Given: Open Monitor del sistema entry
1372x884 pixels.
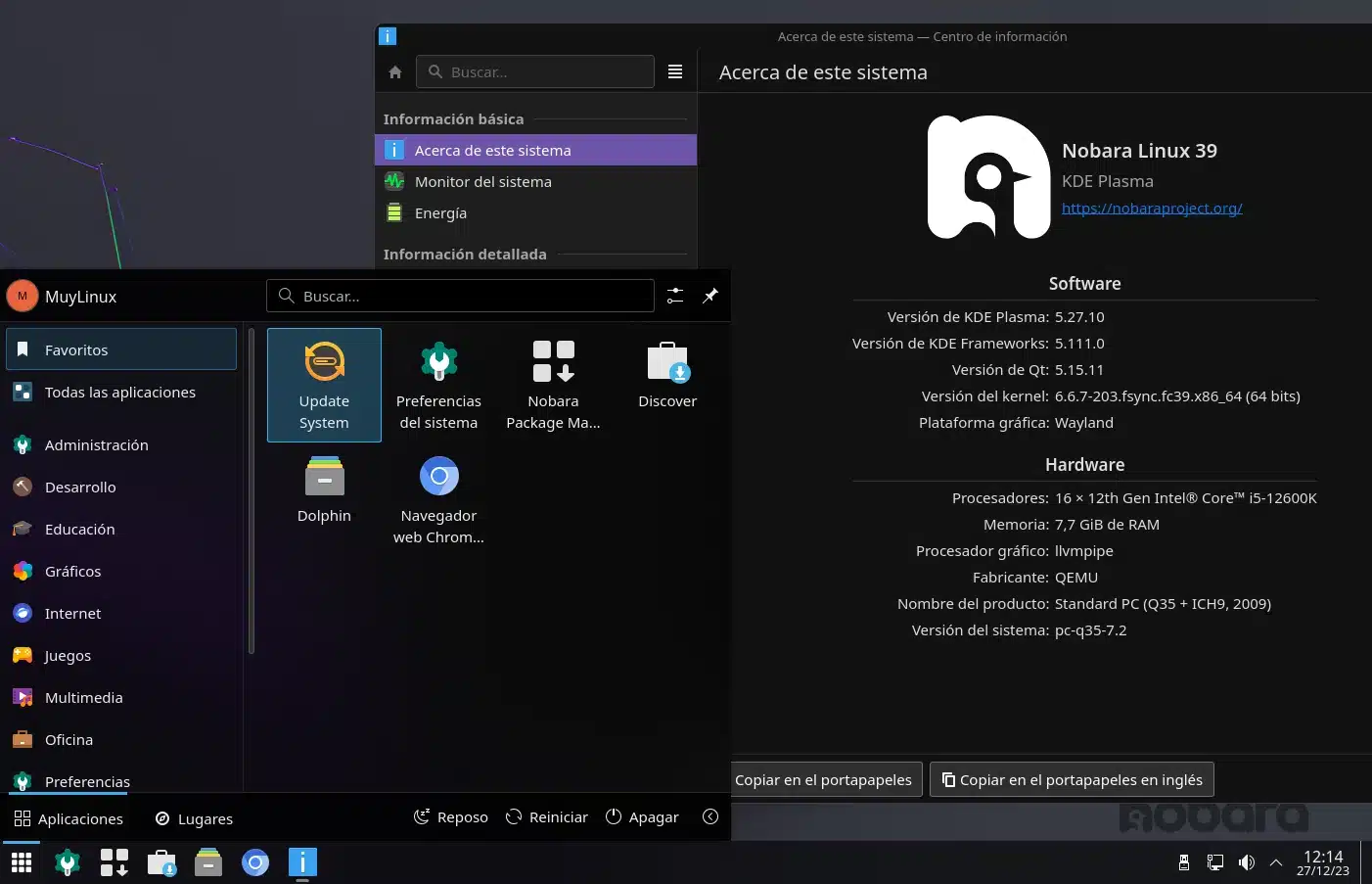Looking at the screenshot, I should [535, 181].
